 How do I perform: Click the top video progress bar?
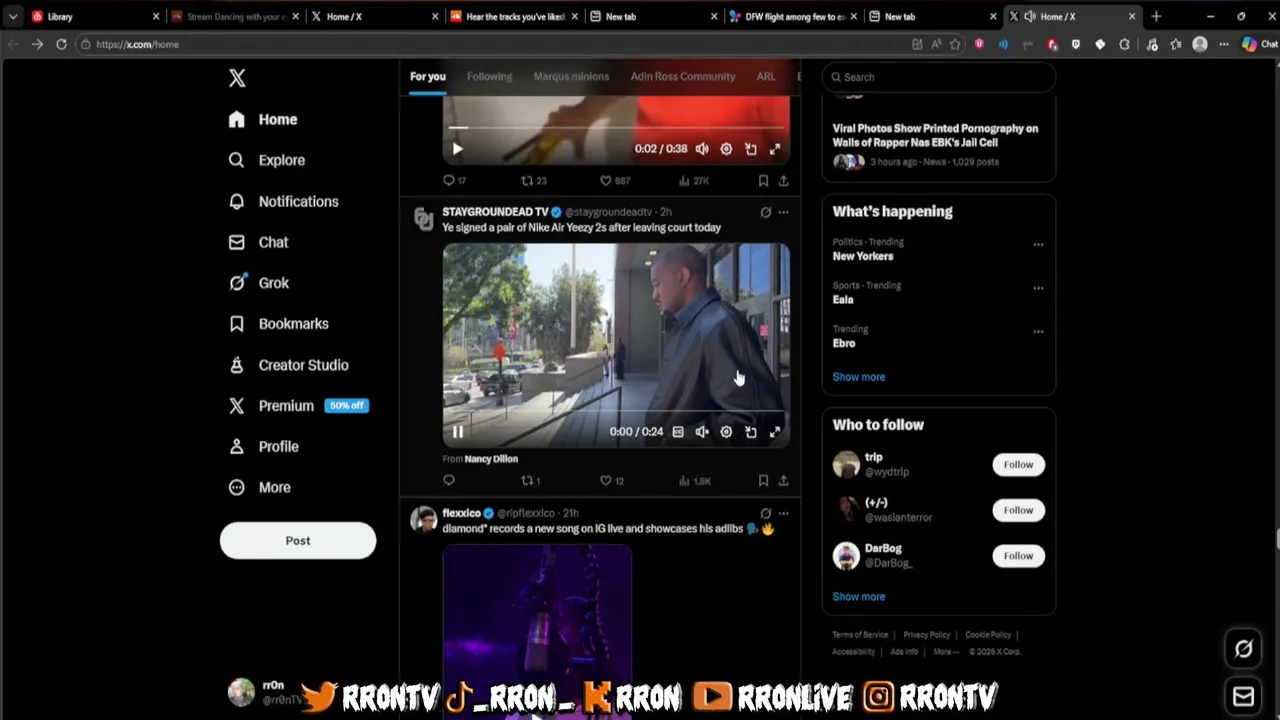coord(616,128)
